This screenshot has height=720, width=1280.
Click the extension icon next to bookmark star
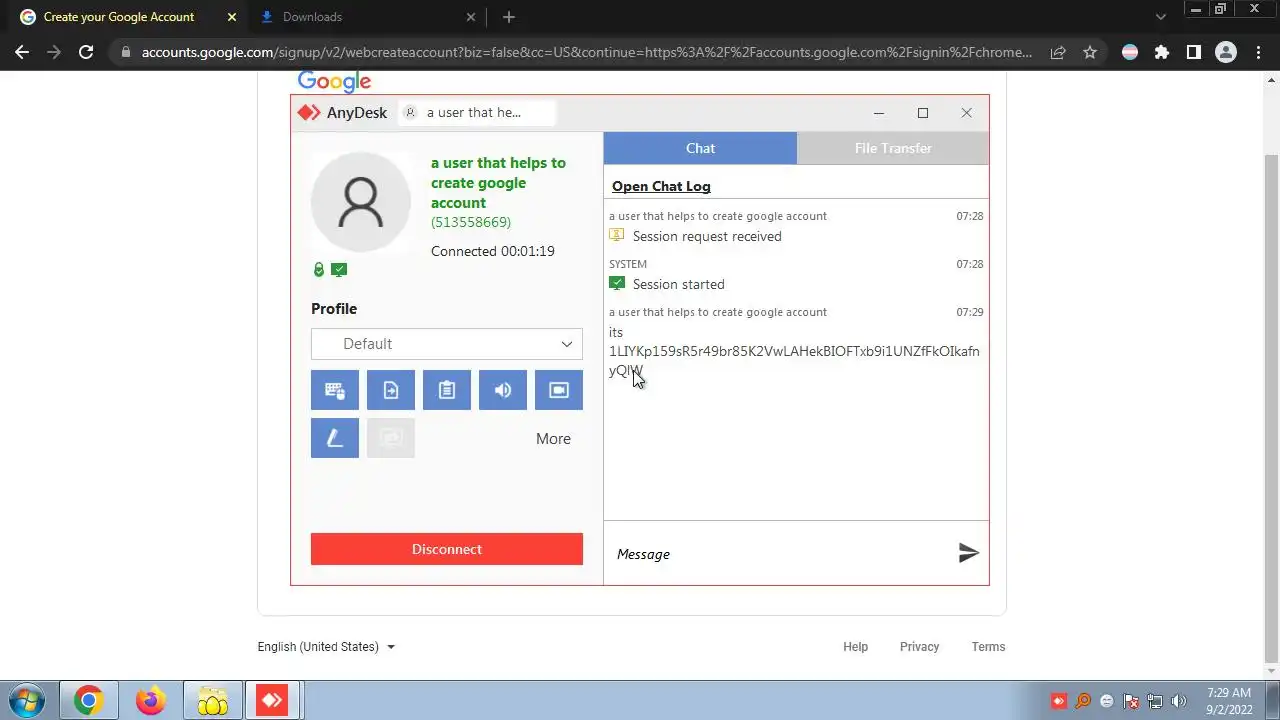tap(1130, 52)
